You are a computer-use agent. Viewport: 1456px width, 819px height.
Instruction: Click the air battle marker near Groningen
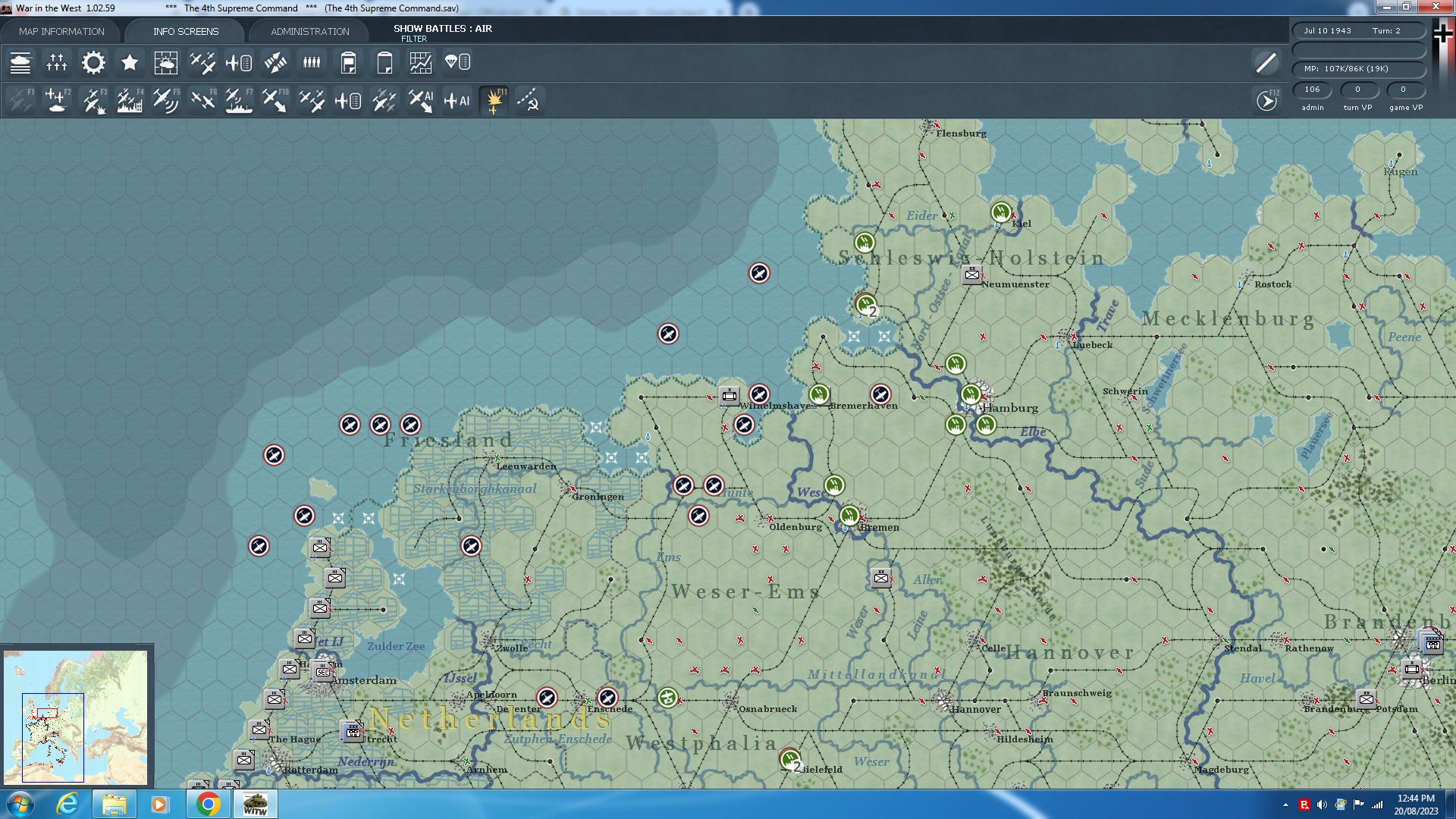coord(682,485)
